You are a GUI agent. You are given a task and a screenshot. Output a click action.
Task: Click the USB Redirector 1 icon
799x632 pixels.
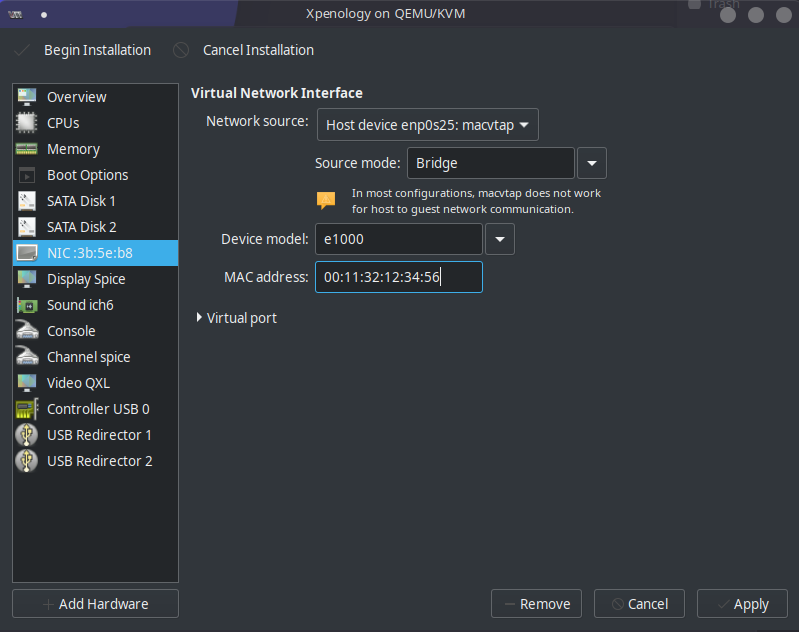click(26, 435)
